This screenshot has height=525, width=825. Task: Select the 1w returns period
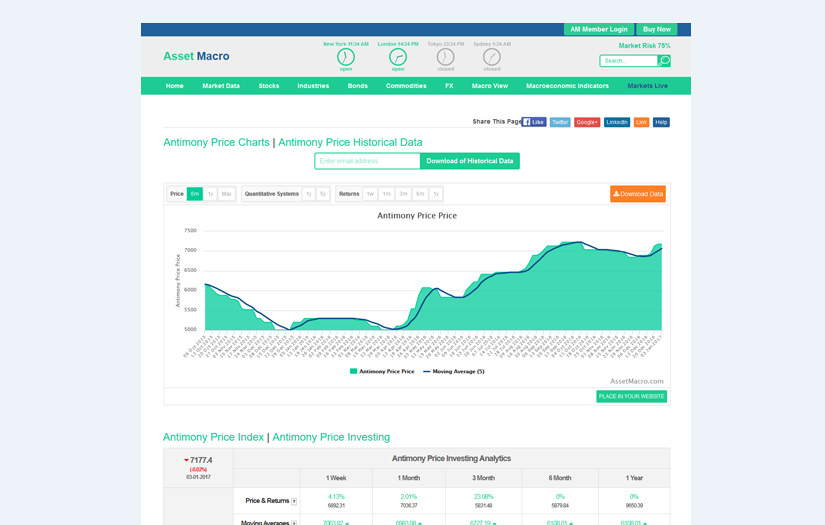coord(370,194)
